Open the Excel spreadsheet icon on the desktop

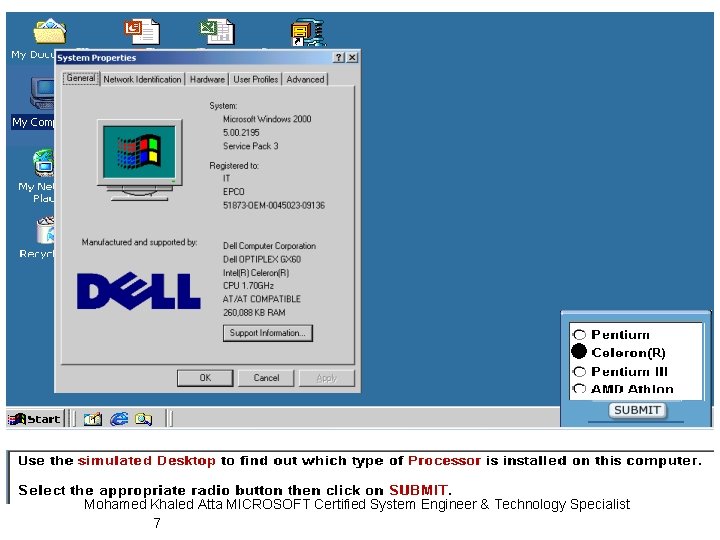click(217, 31)
